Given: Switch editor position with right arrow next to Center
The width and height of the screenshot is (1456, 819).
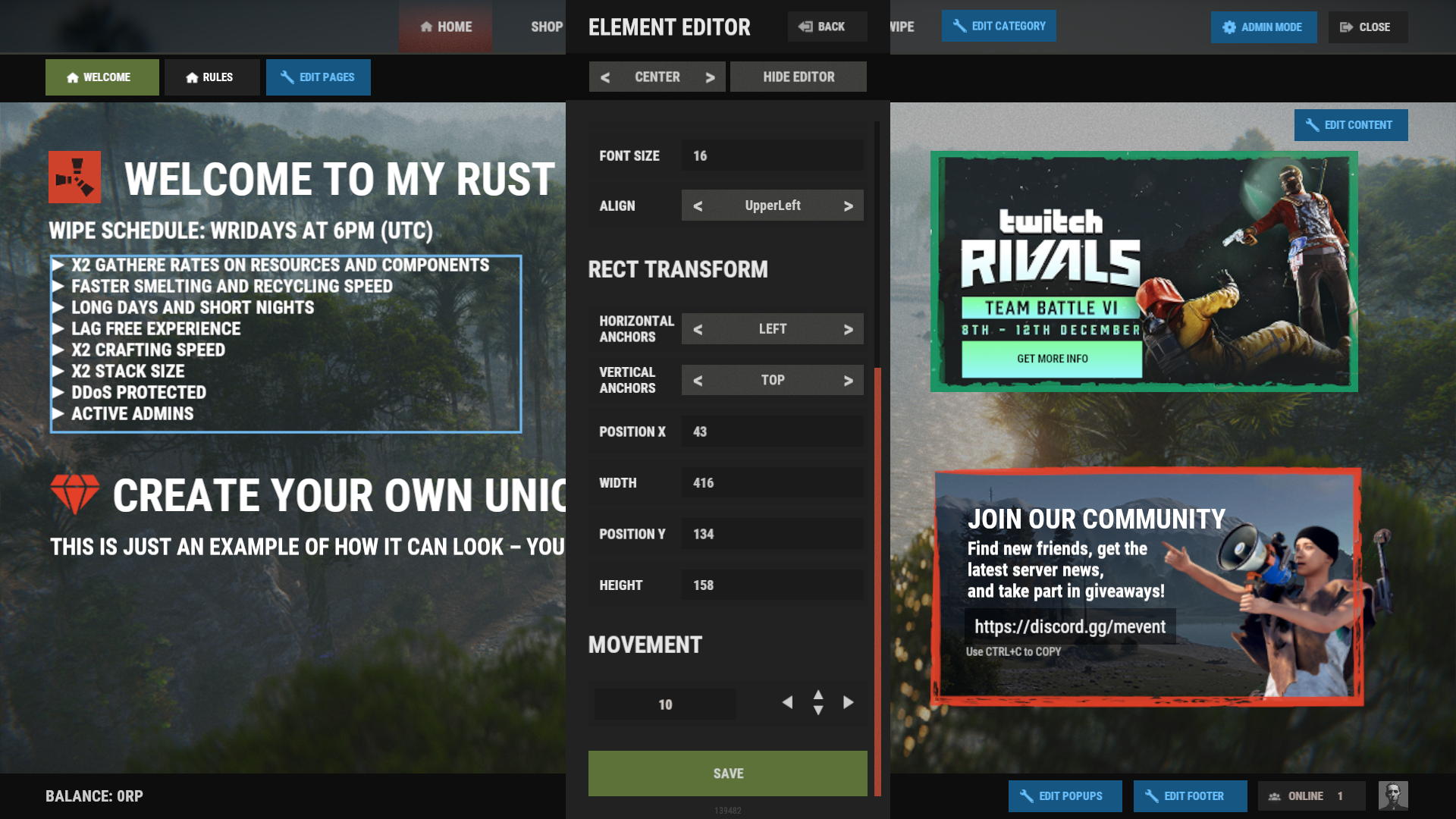Looking at the screenshot, I should click(x=710, y=77).
